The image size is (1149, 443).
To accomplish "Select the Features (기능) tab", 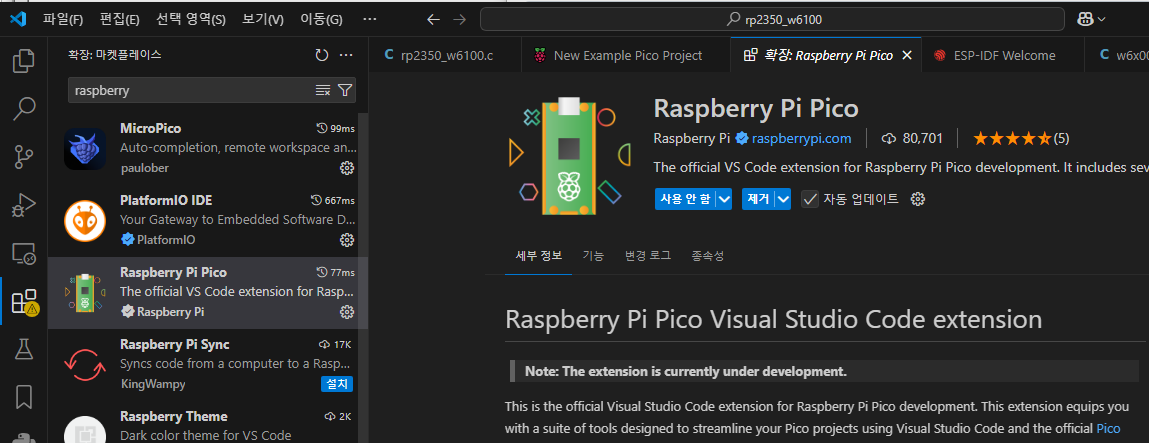I will coord(594,256).
